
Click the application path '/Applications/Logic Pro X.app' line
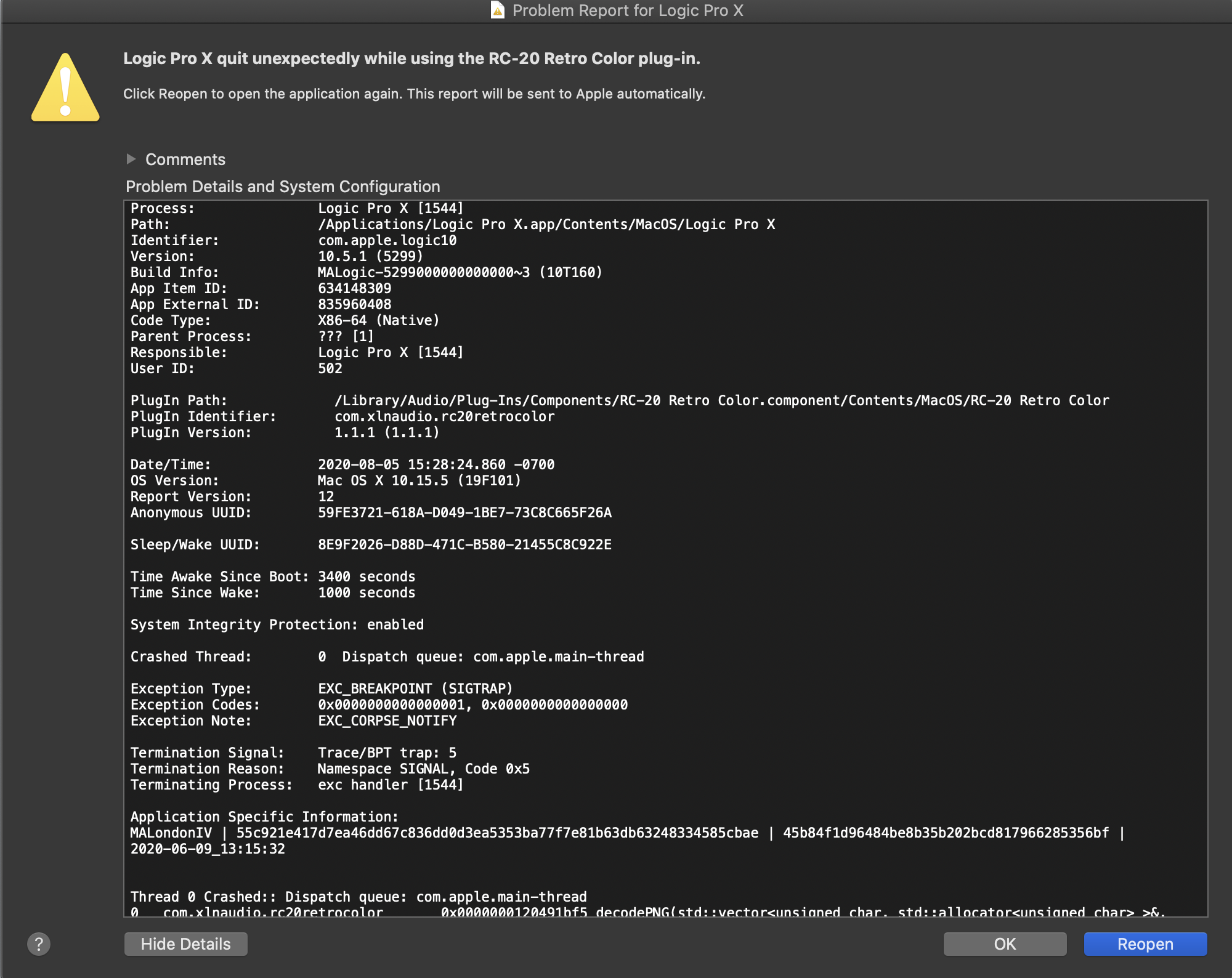(x=546, y=224)
